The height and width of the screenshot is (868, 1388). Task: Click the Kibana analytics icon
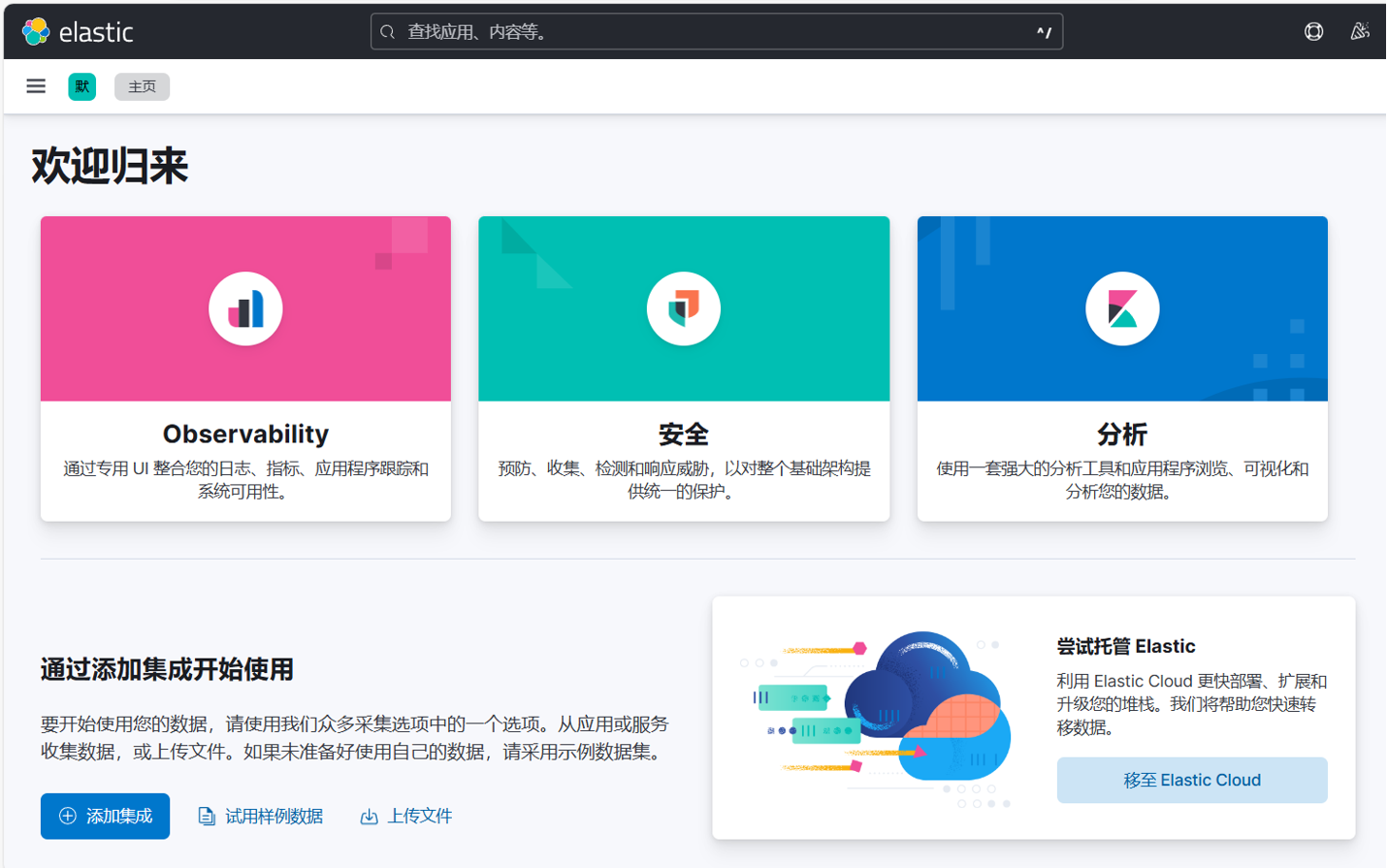click(1122, 309)
